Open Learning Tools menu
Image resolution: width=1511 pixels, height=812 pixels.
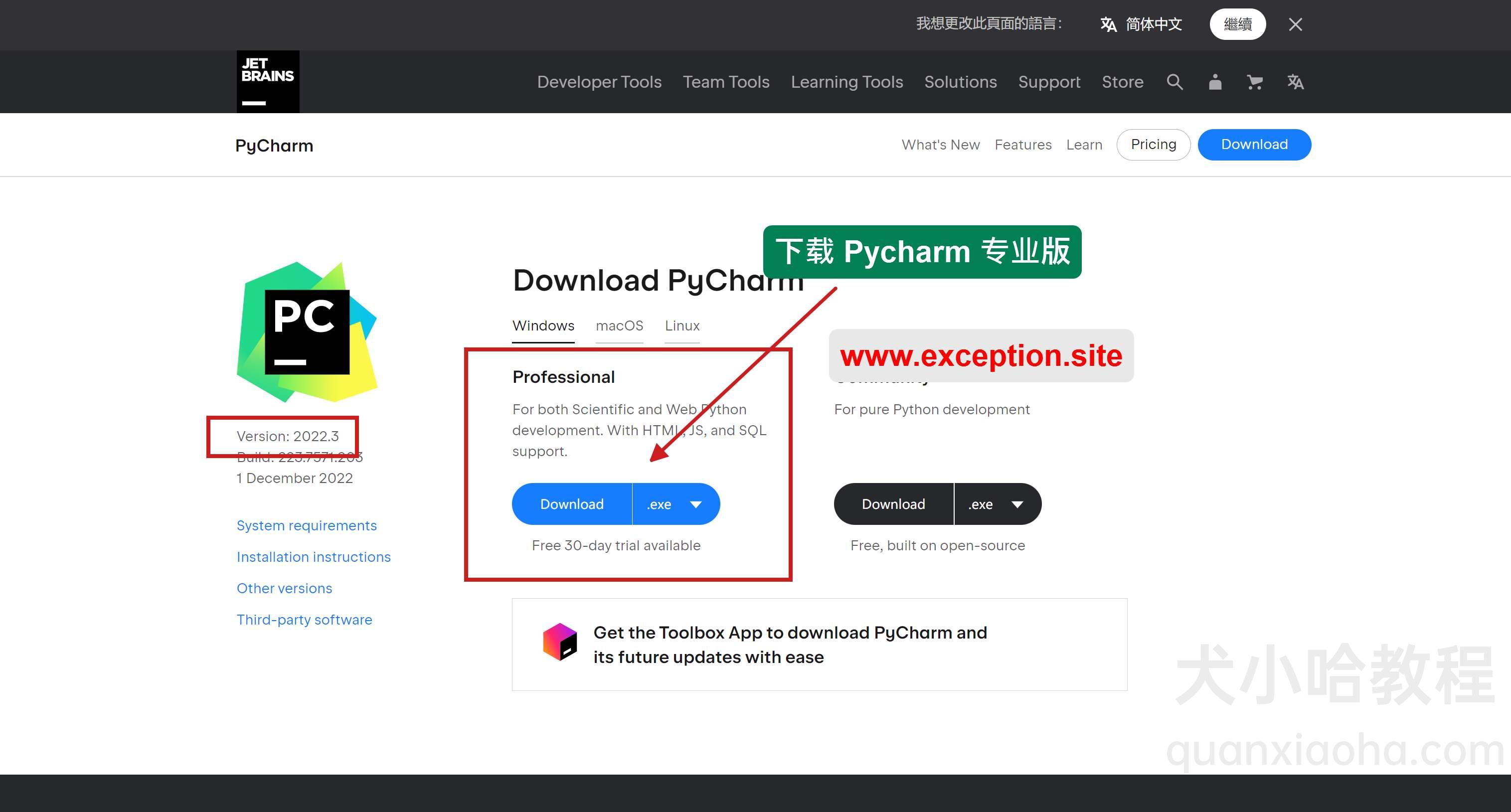point(846,82)
